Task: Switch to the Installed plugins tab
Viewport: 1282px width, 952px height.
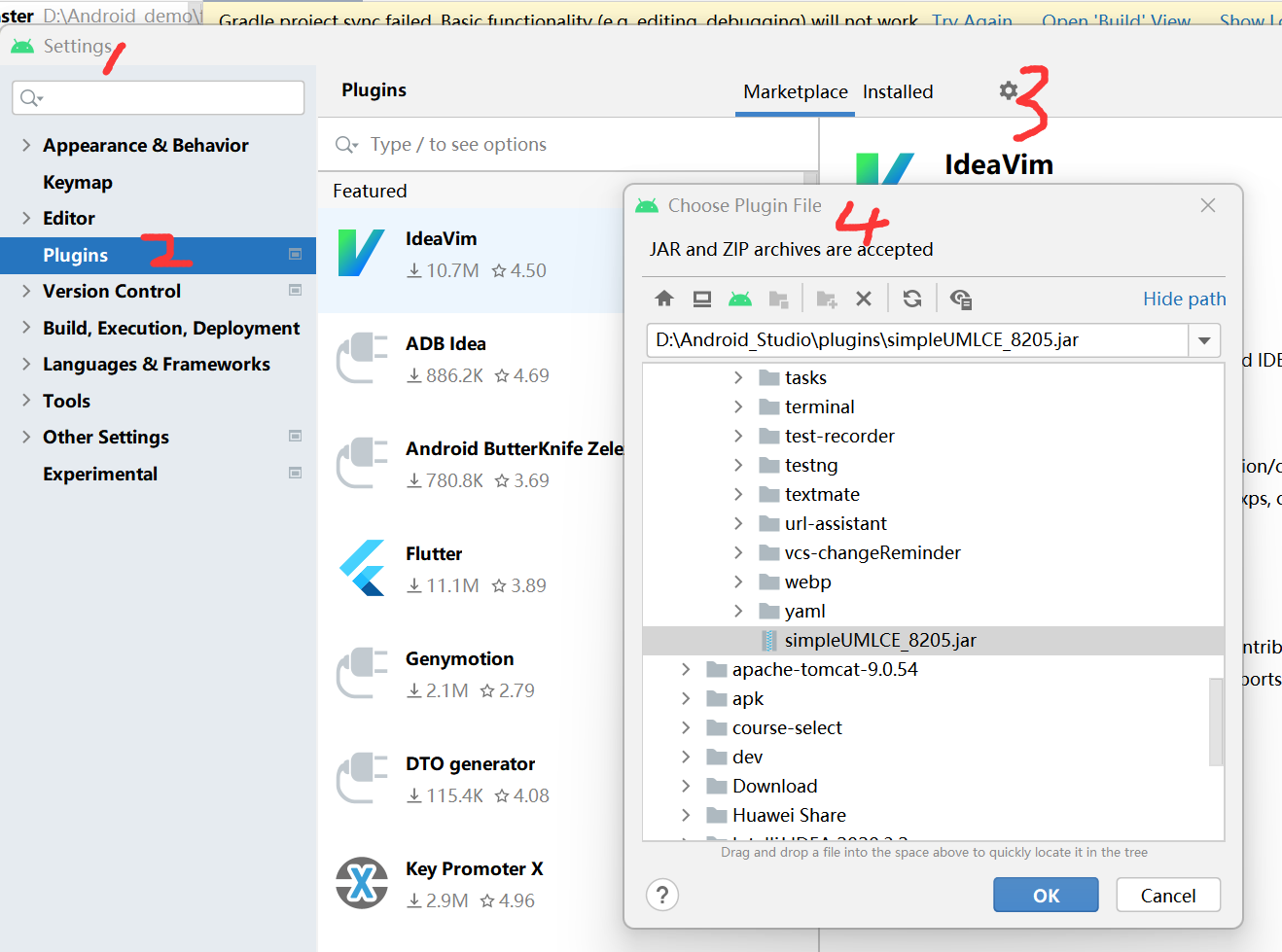Action: coord(898,92)
